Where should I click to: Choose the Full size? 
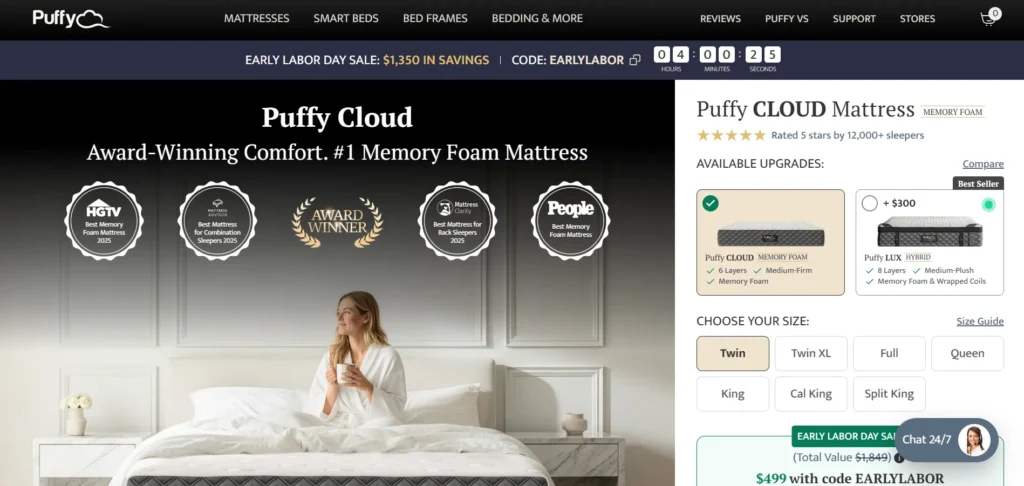(889, 353)
